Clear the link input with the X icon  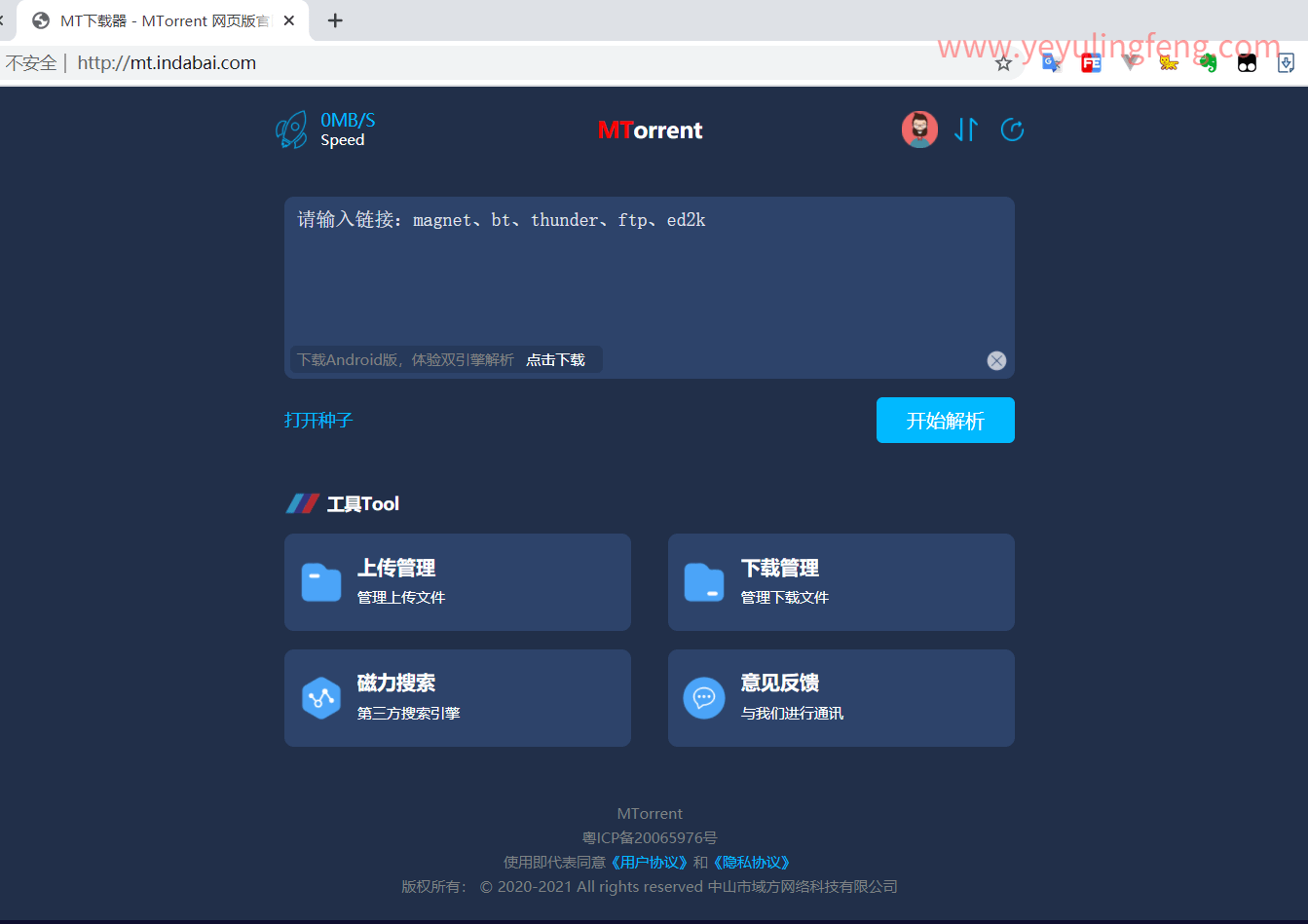996,360
